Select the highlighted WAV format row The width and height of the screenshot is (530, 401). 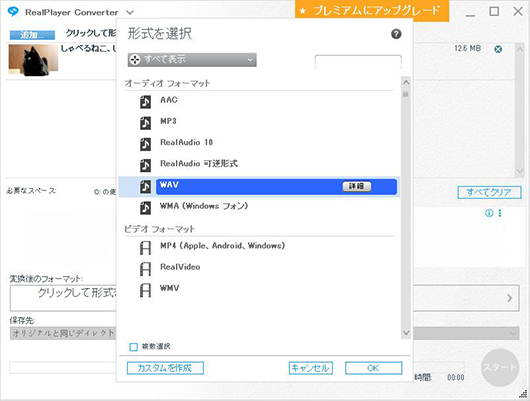click(276, 187)
